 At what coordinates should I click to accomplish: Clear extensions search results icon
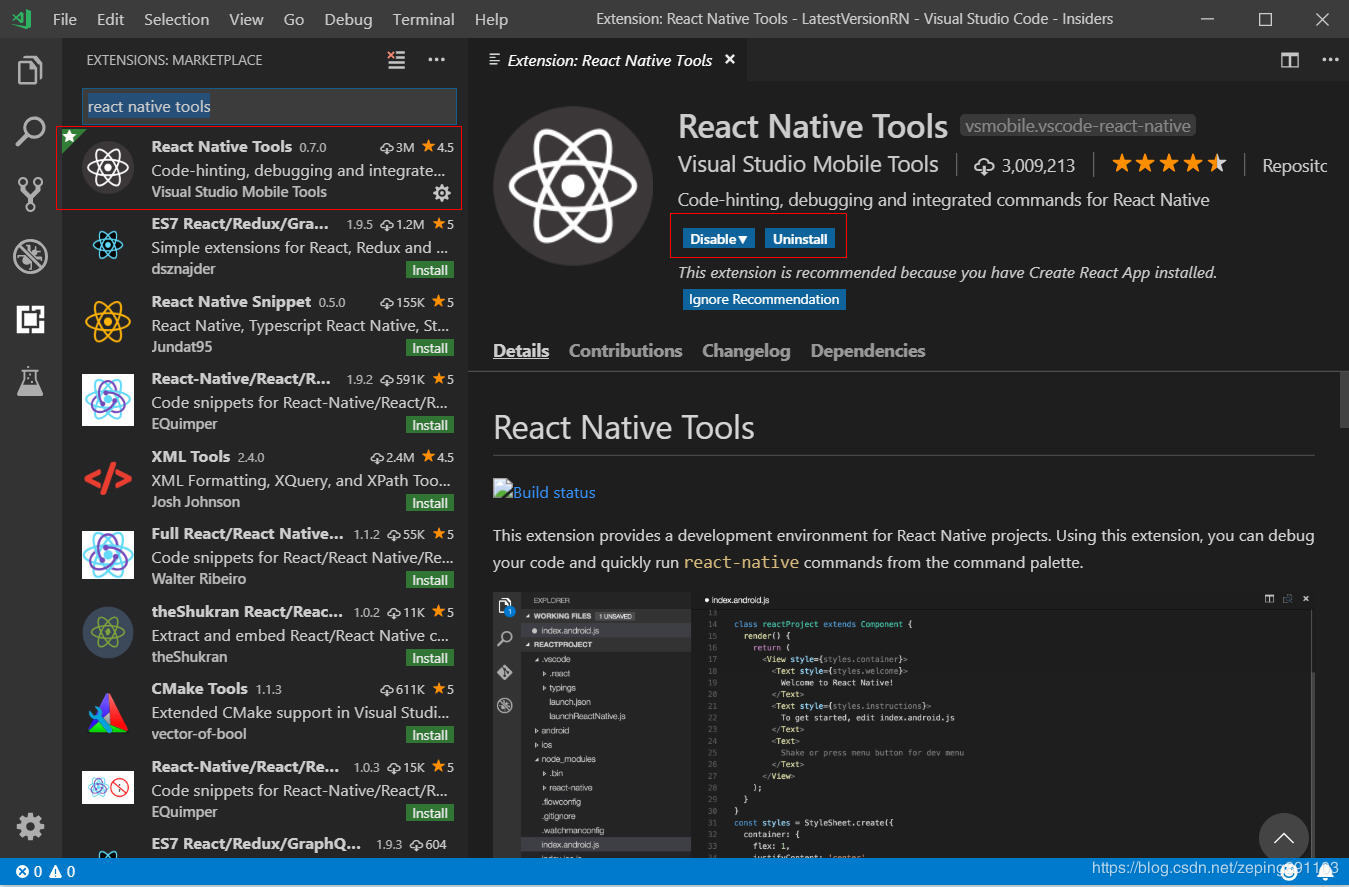tap(397, 60)
